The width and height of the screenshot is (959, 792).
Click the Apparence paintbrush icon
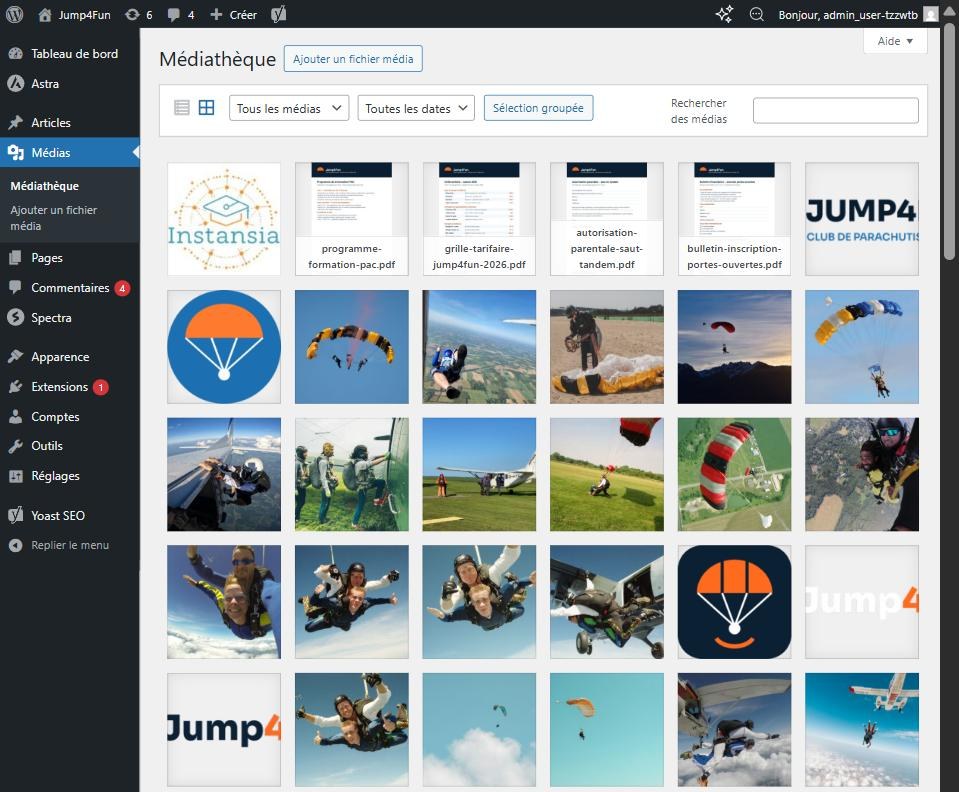click(16, 357)
